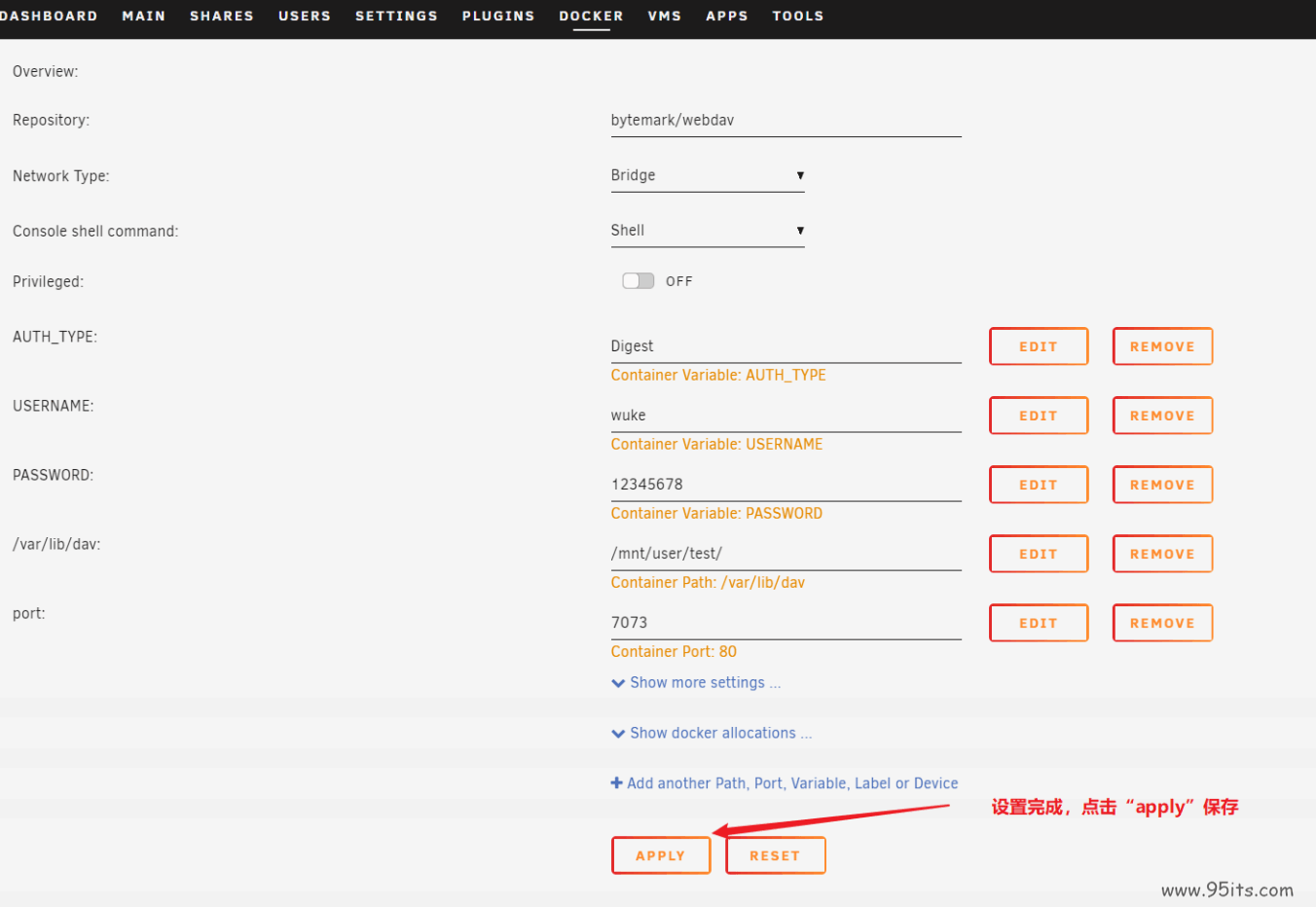Remove the AUTH_TYPE variable
This screenshot has width=1316, height=907.
click(x=1162, y=346)
